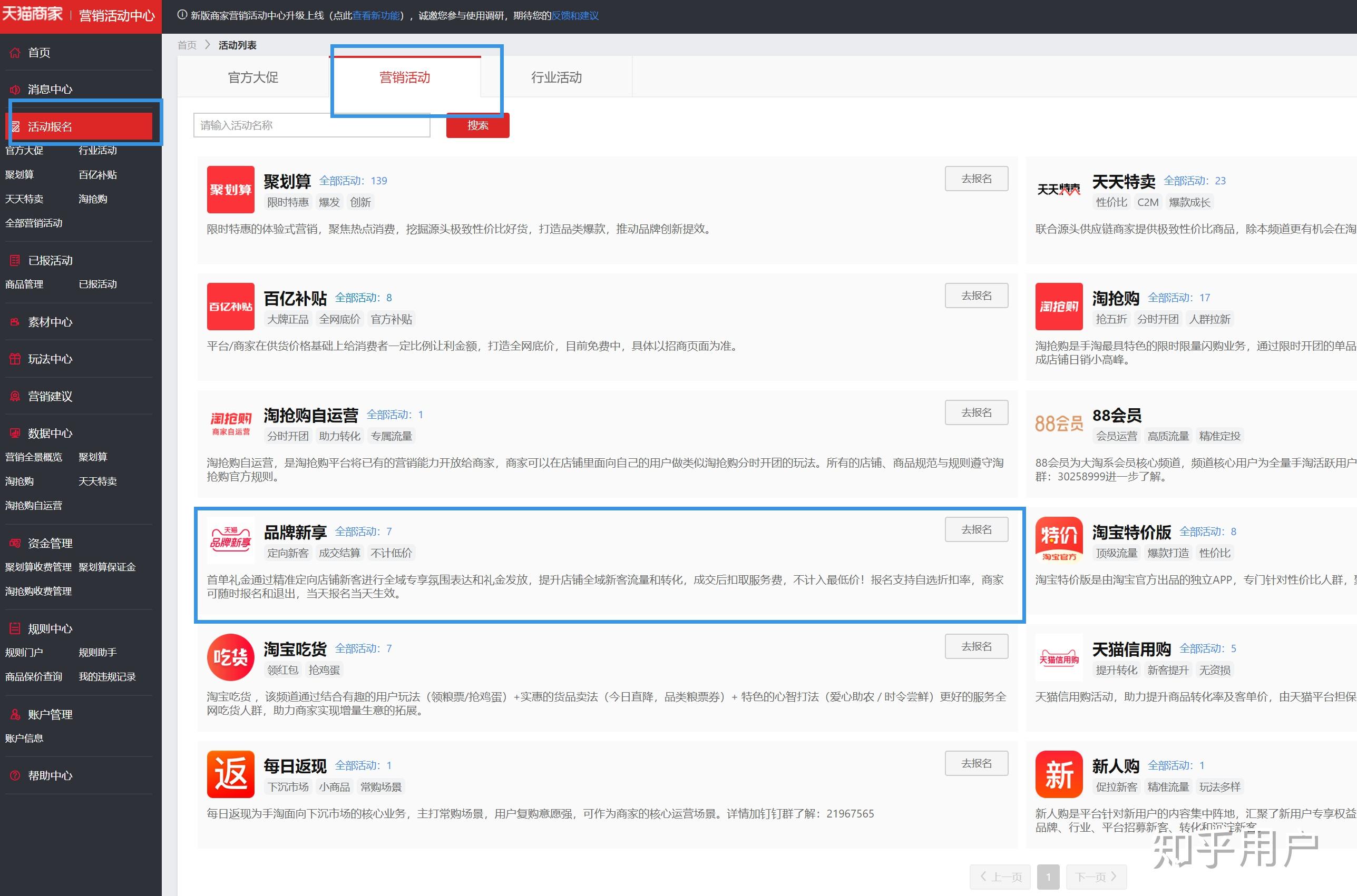Click the 每日返现 返 logo

tap(230, 774)
